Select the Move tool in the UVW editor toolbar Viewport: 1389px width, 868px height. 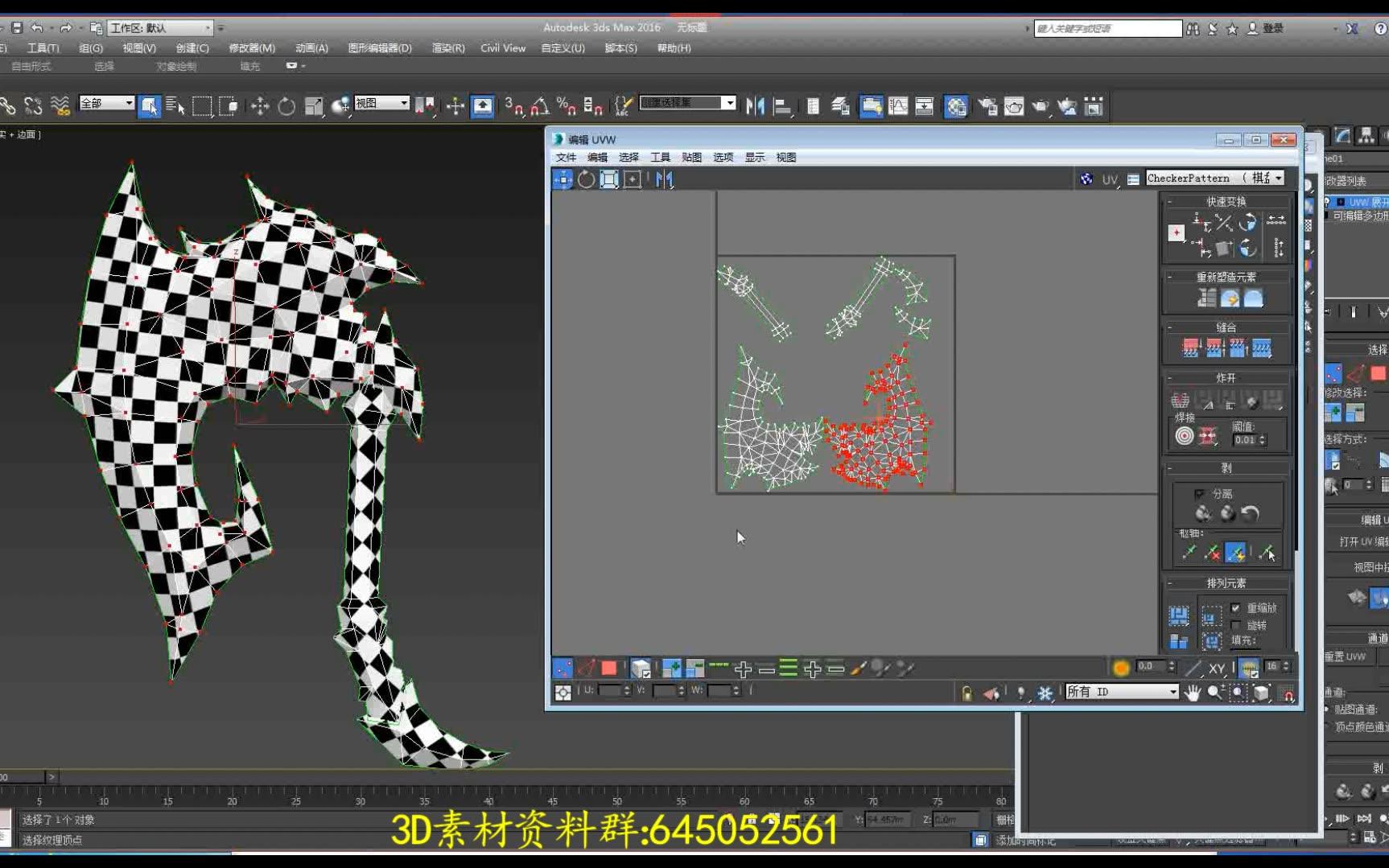coord(563,179)
